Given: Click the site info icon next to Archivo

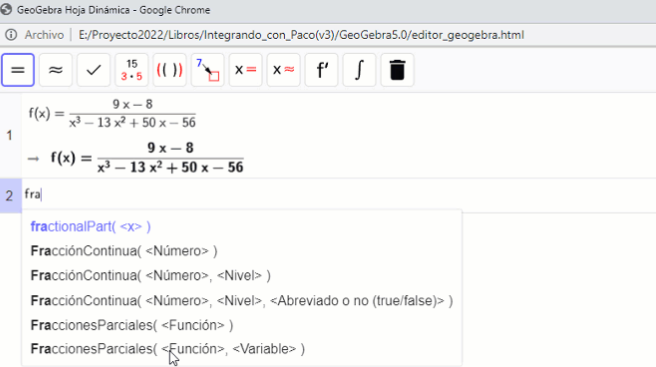Looking at the screenshot, I should 11,35.
